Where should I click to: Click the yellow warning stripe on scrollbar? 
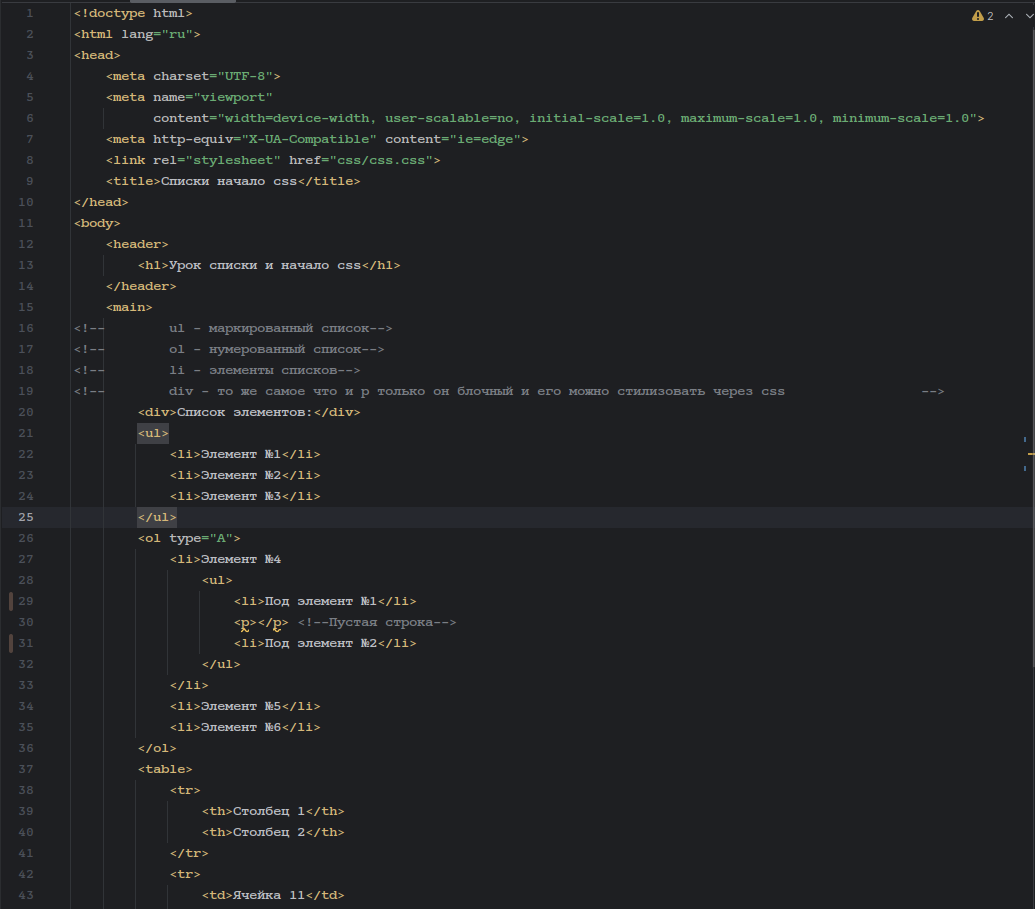tap(1030, 453)
